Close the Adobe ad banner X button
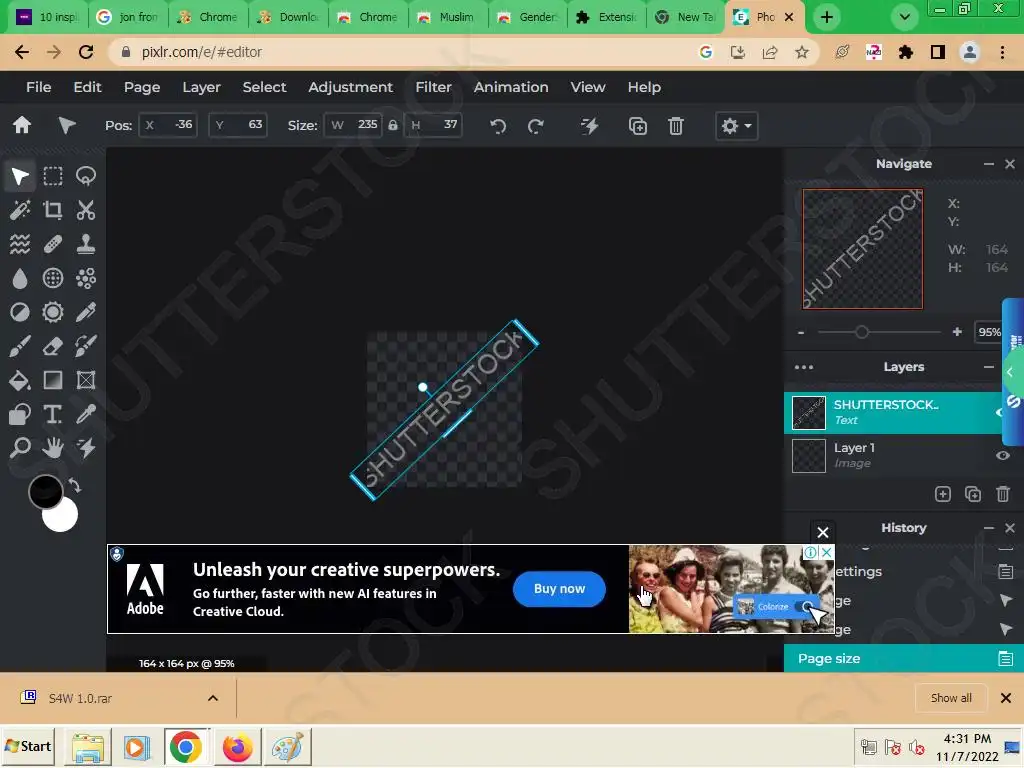Viewport: 1024px width, 768px height. click(823, 532)
